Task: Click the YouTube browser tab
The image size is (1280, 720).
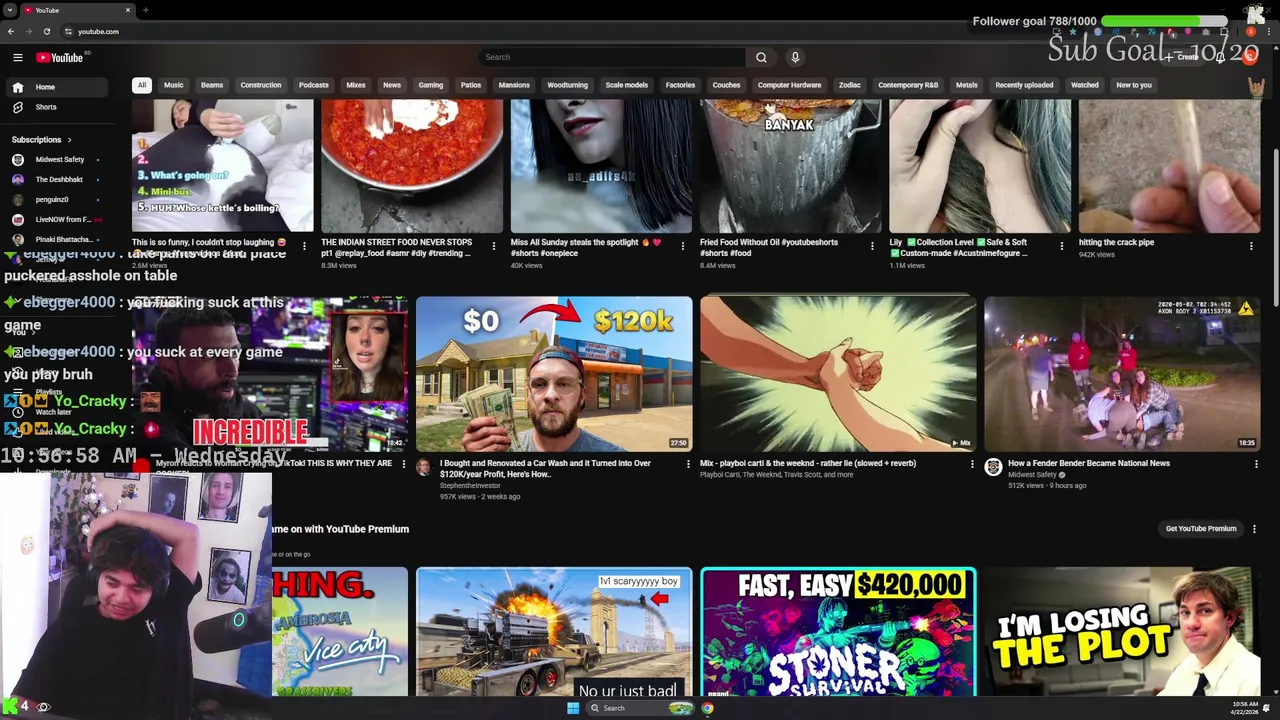Action: pos(78,10)
